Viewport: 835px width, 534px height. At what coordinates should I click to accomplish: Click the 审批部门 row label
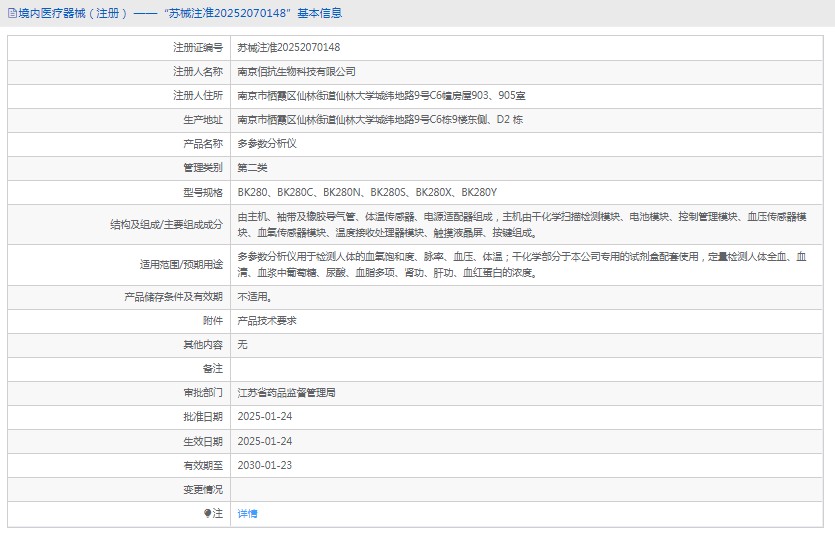point(203,392)
